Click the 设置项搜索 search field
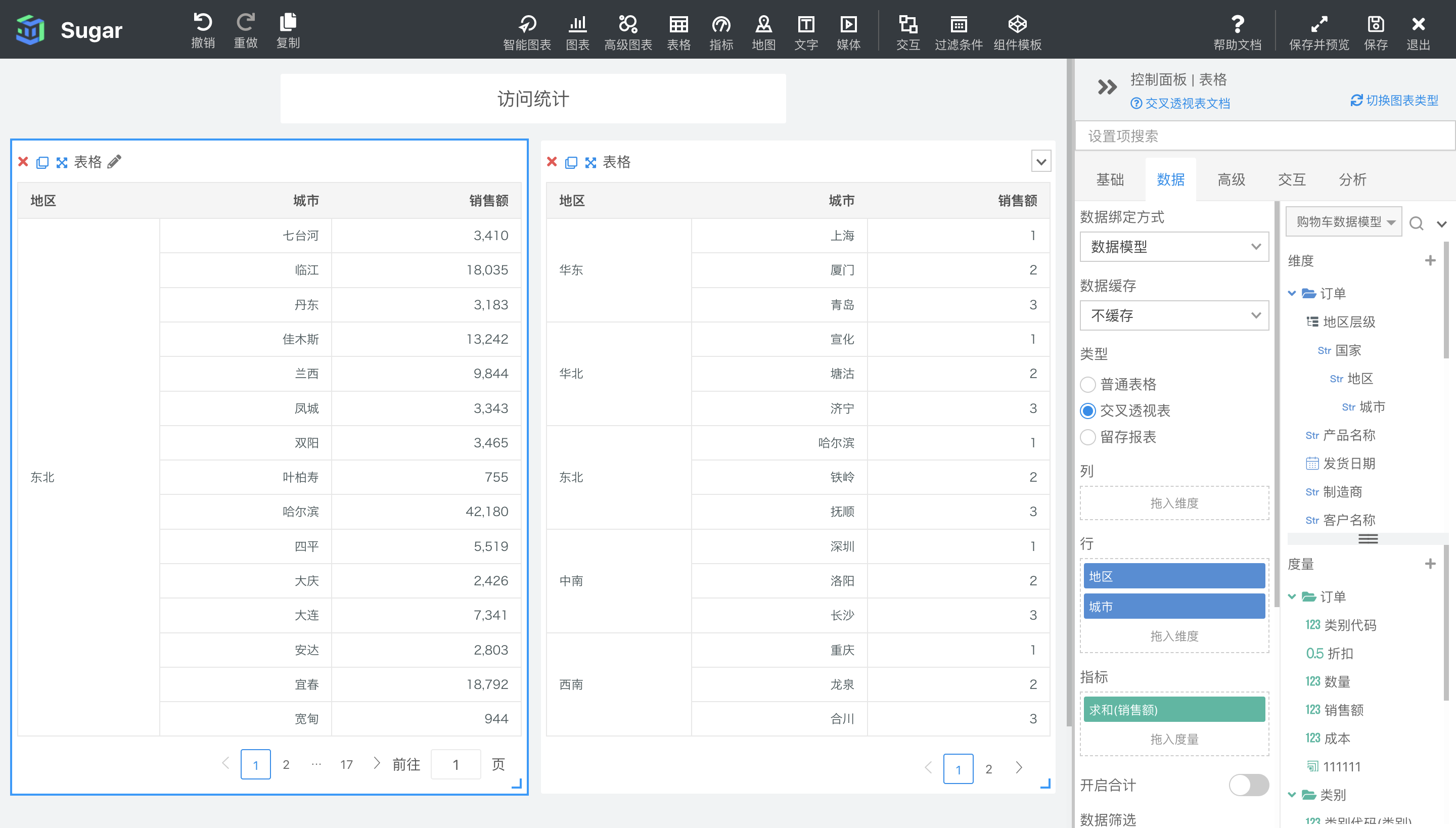1456x828 pixels. (x=1265, y=136)
